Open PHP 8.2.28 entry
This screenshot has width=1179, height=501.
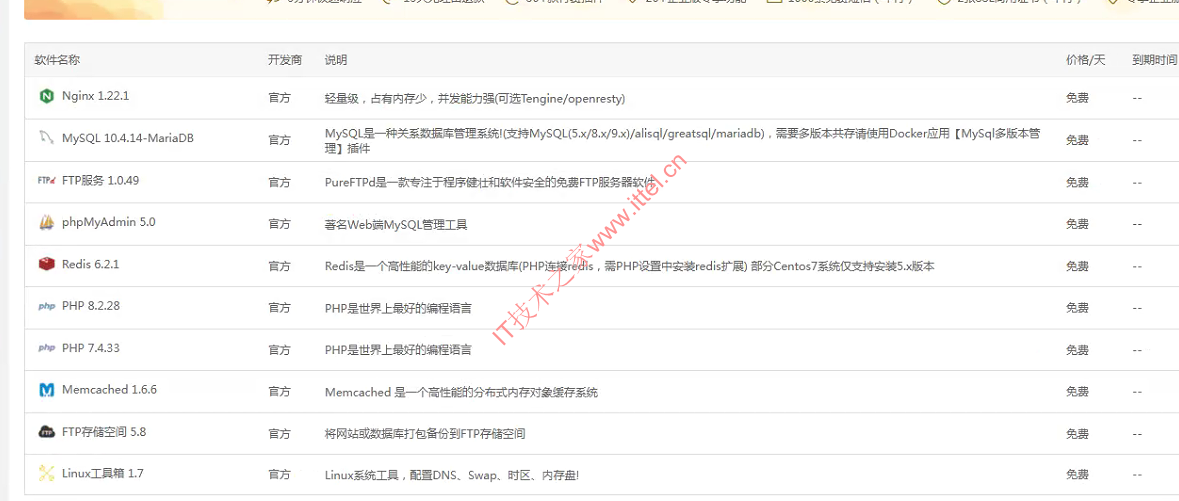(x=91, y=306)
